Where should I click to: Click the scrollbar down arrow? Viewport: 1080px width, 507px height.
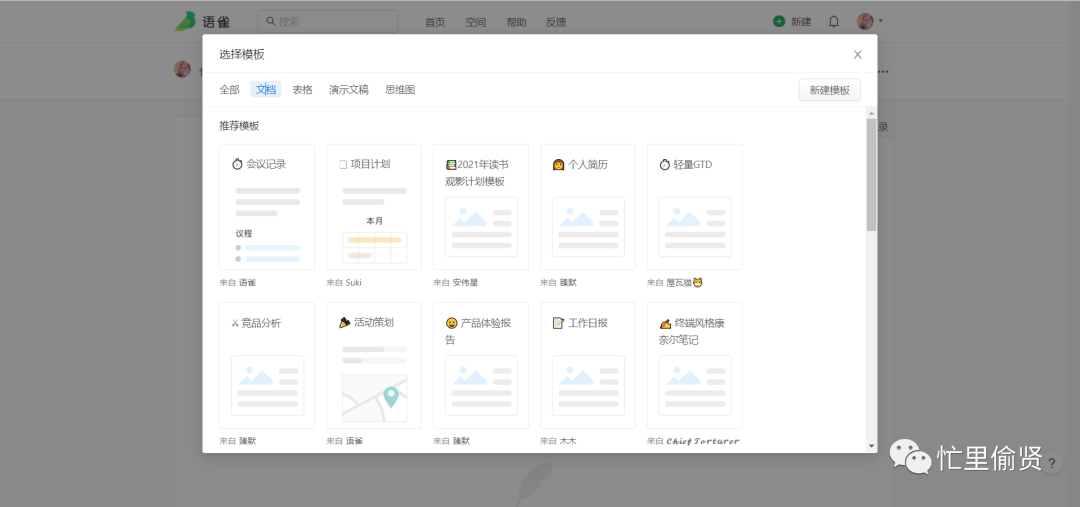tap(871, 445)
